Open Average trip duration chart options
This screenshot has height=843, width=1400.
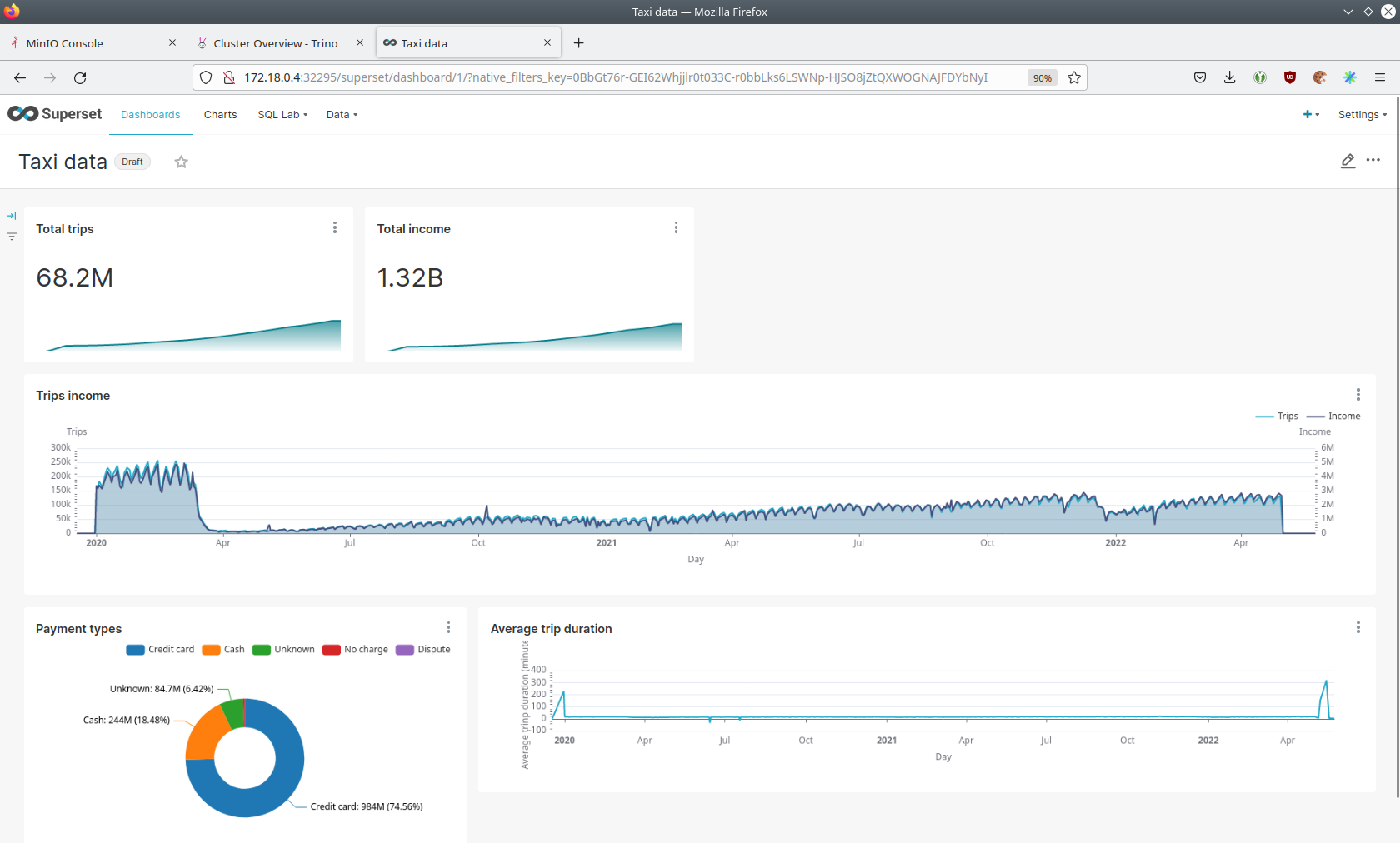(1357, 628)
